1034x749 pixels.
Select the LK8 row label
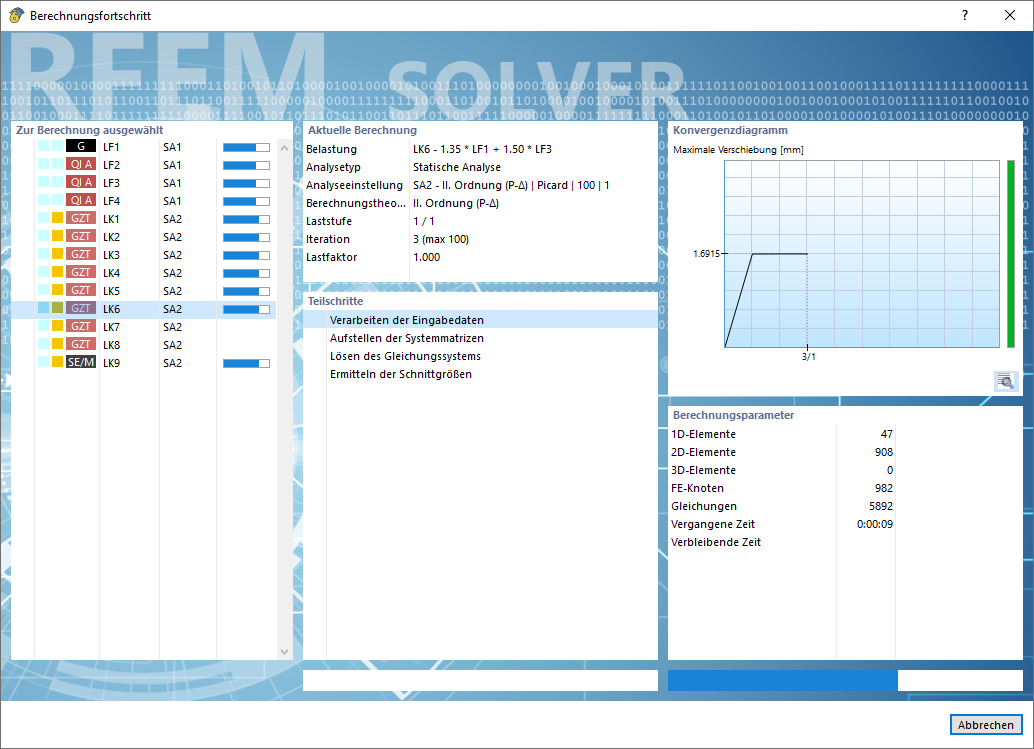pyautogui.click(x=111, y=345)
